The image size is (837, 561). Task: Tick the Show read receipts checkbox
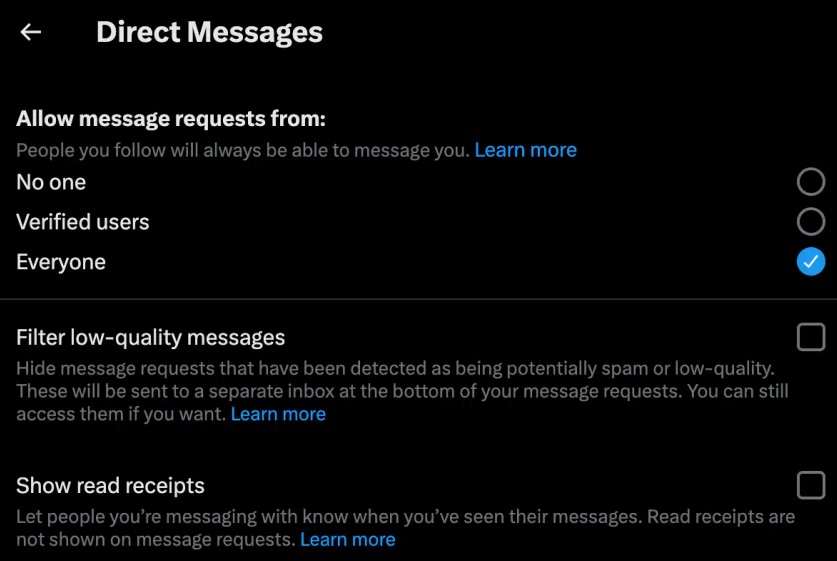810,485
